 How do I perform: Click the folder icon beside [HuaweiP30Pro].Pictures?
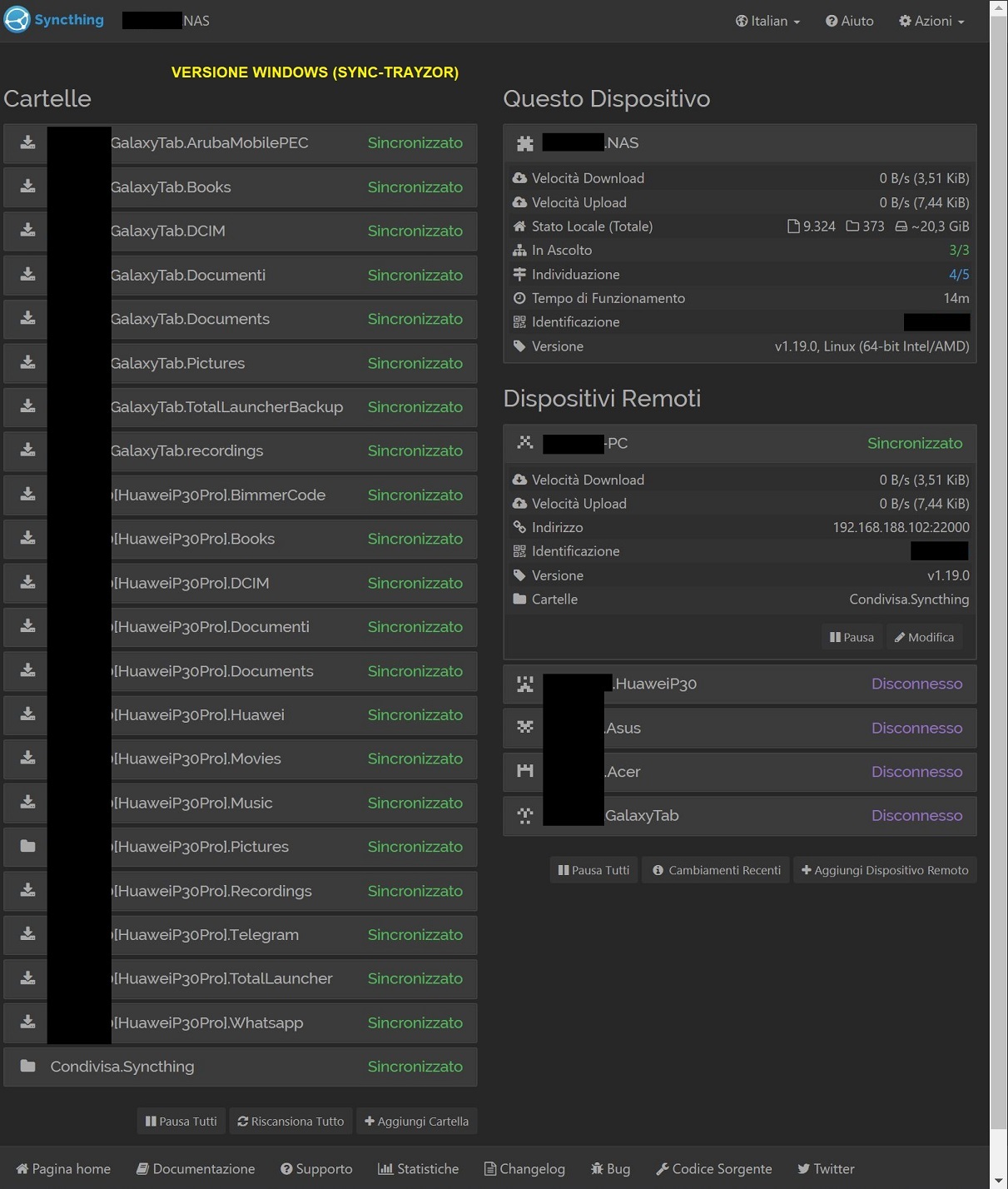point(27,846)
